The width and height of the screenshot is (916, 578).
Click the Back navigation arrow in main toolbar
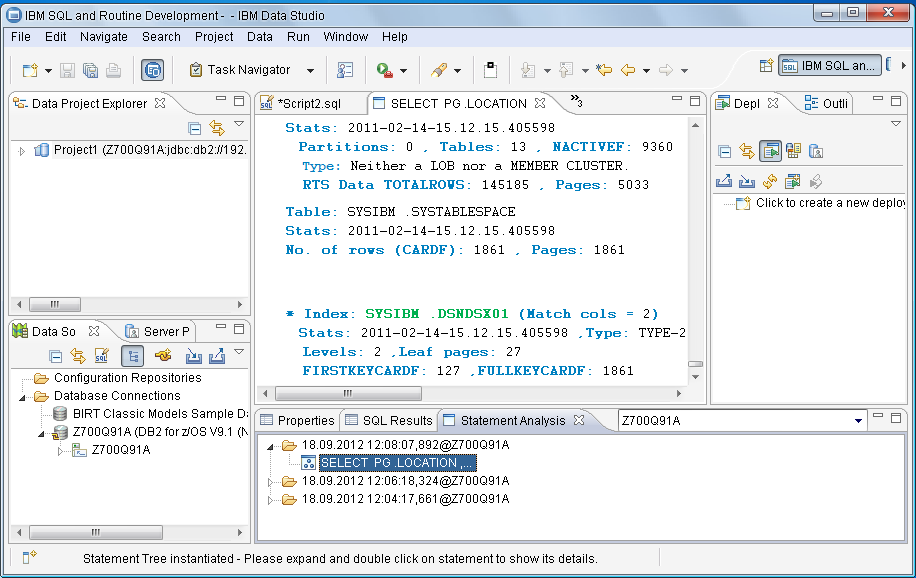pyautogui.click(x=629, y=70)
